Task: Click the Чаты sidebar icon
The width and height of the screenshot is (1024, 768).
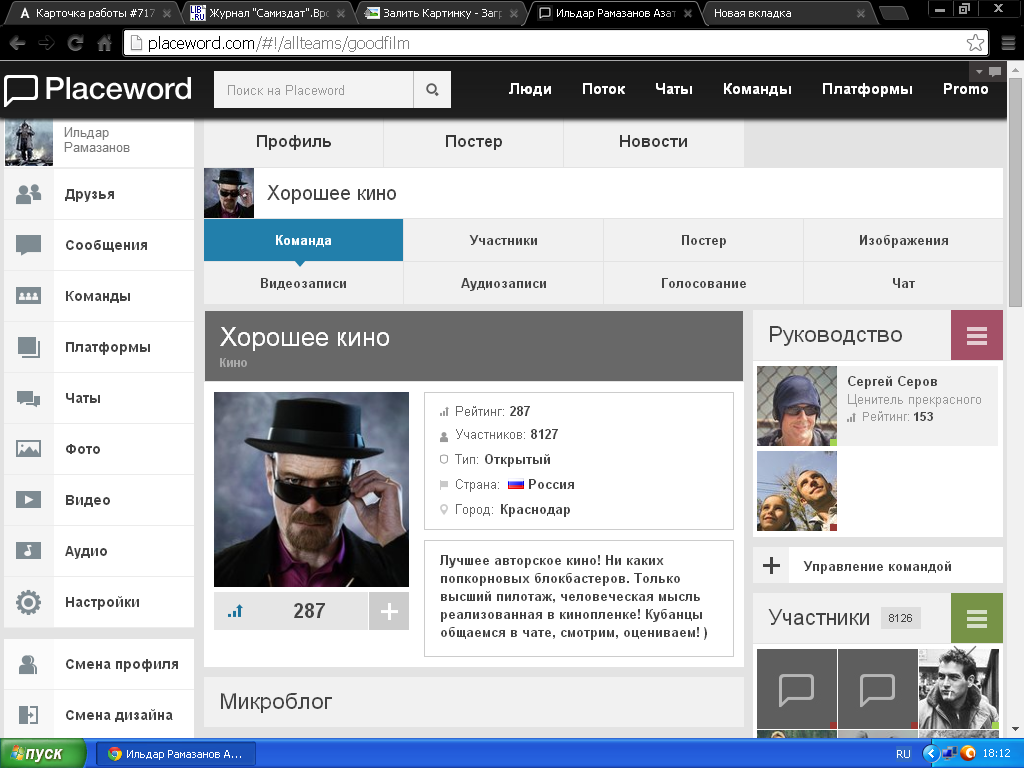Action: 28,398
